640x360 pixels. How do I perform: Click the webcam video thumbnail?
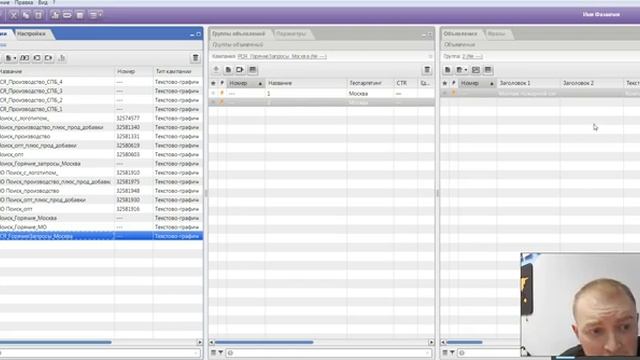[580, 304]
